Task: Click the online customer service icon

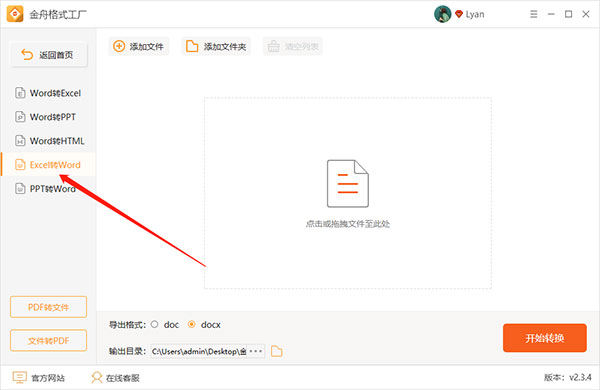Action: click(96, 377)
